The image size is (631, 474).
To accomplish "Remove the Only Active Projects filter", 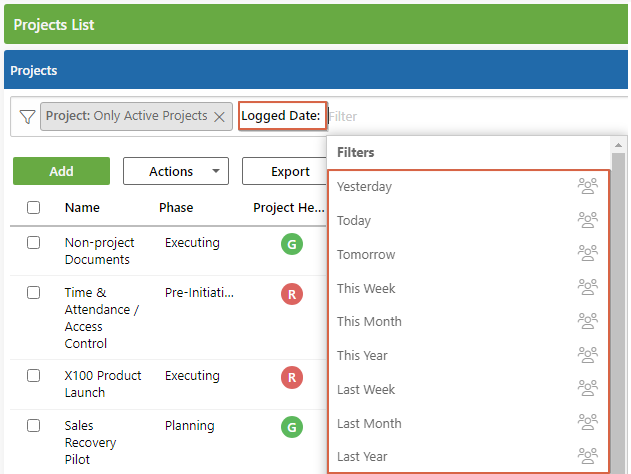I will click(219, 117).
